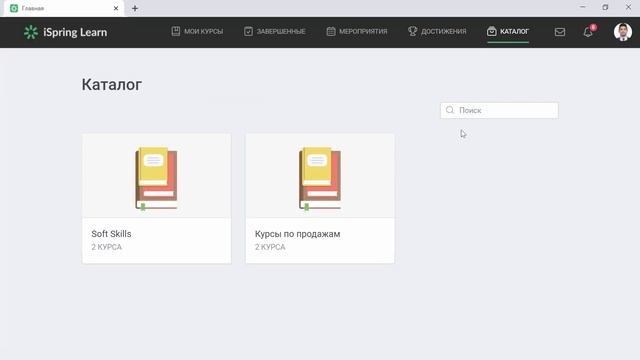Click the 2 КУРСА count under Soft Skills

click(106, 247)
